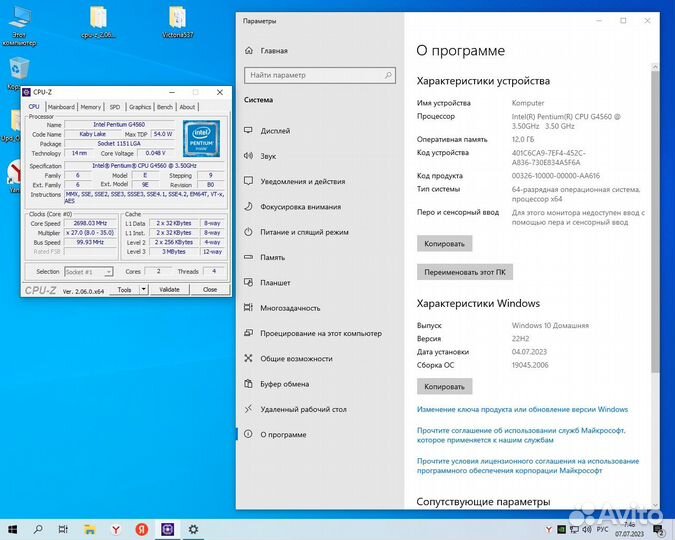This screenshot has height=540, width=675.
Task: Switch to CPU-Z taskbar button
Action: tap(167, 529)
